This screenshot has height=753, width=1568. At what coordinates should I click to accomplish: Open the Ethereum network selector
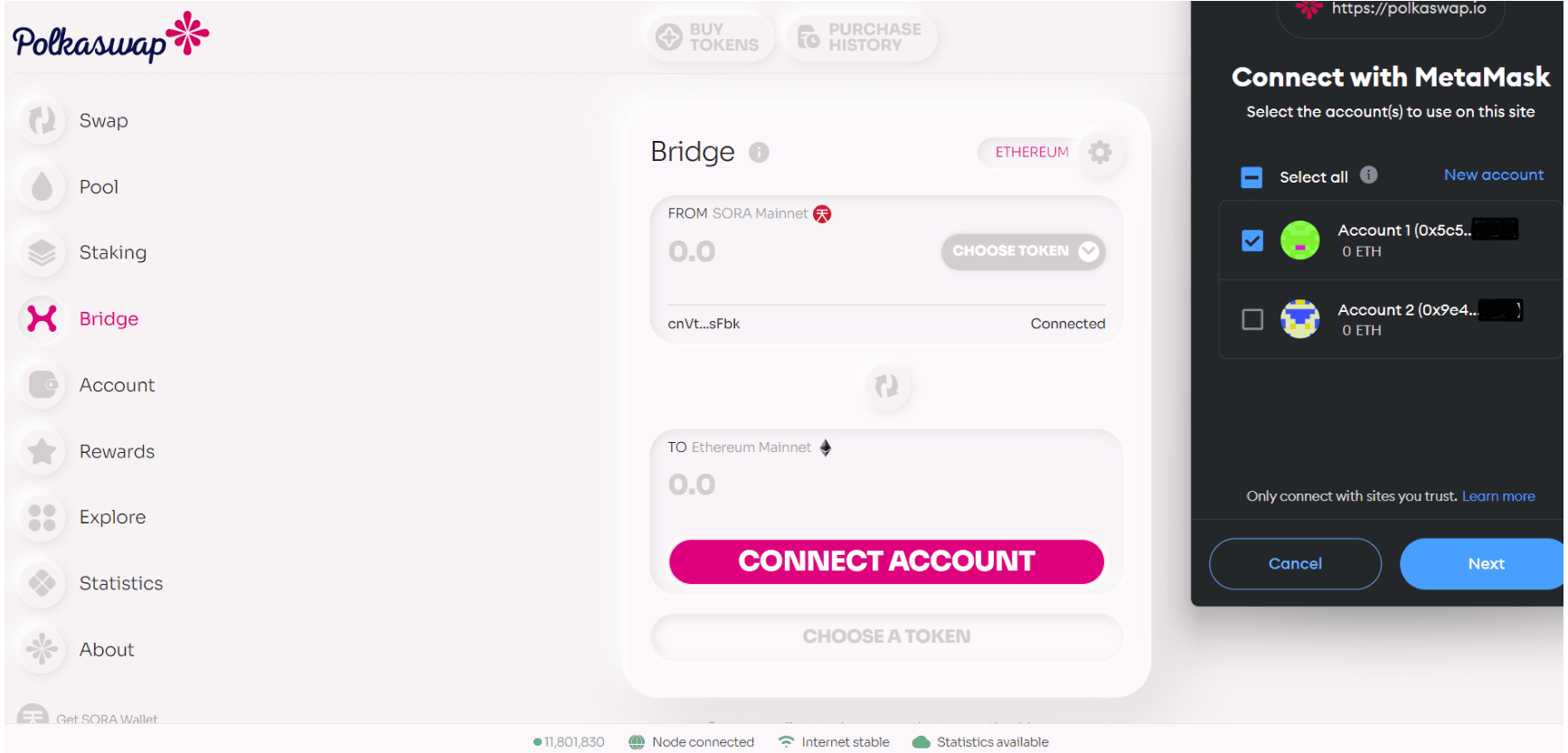pyautogui.click(x=1032, y=152)
